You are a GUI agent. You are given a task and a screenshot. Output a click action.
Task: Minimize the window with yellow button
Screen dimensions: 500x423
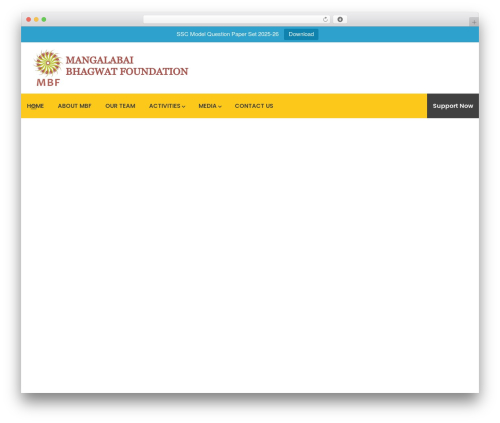[x=36, y=20]
